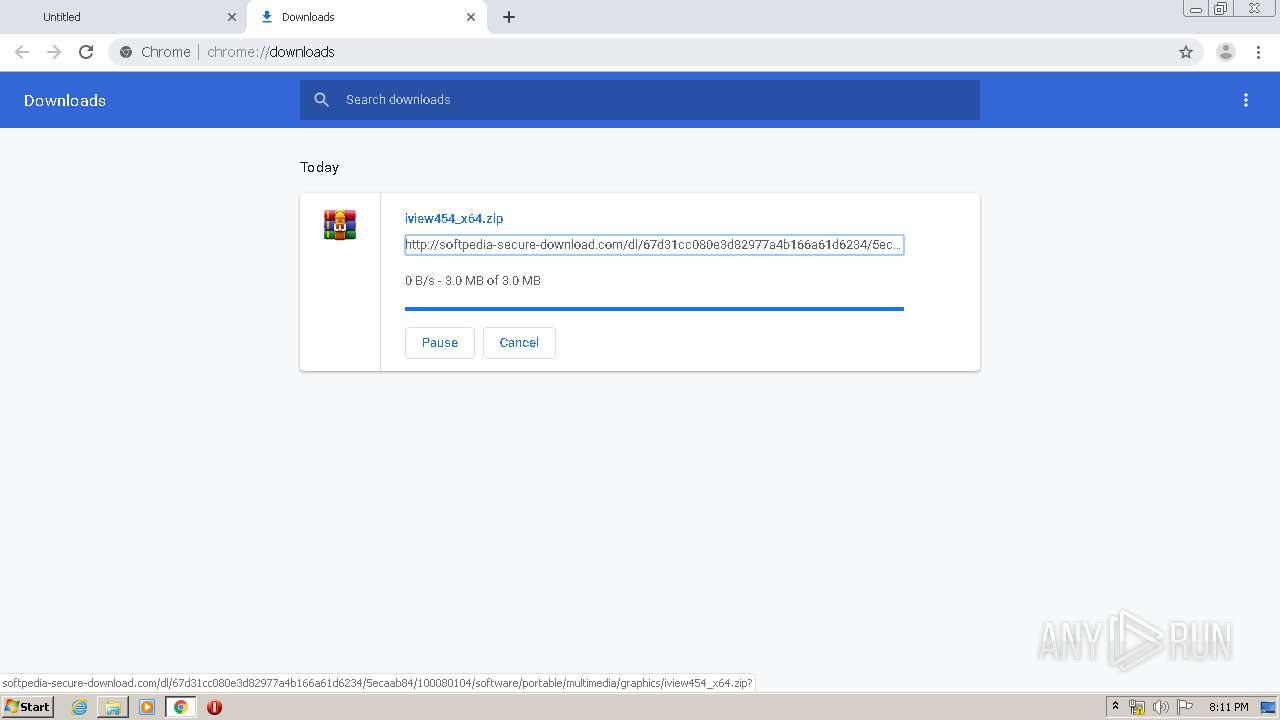The image size is (1280, 720).
Task: Show hidden system tray icons
Action: point(1115,707)
